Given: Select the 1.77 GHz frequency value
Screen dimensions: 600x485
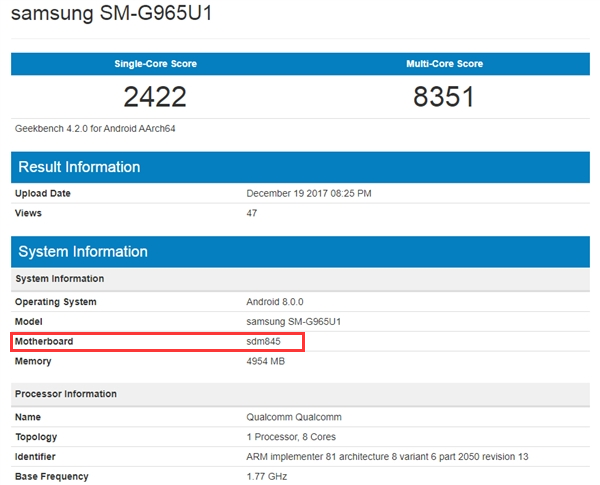Looking at the screenshot, I should point(267,477).
